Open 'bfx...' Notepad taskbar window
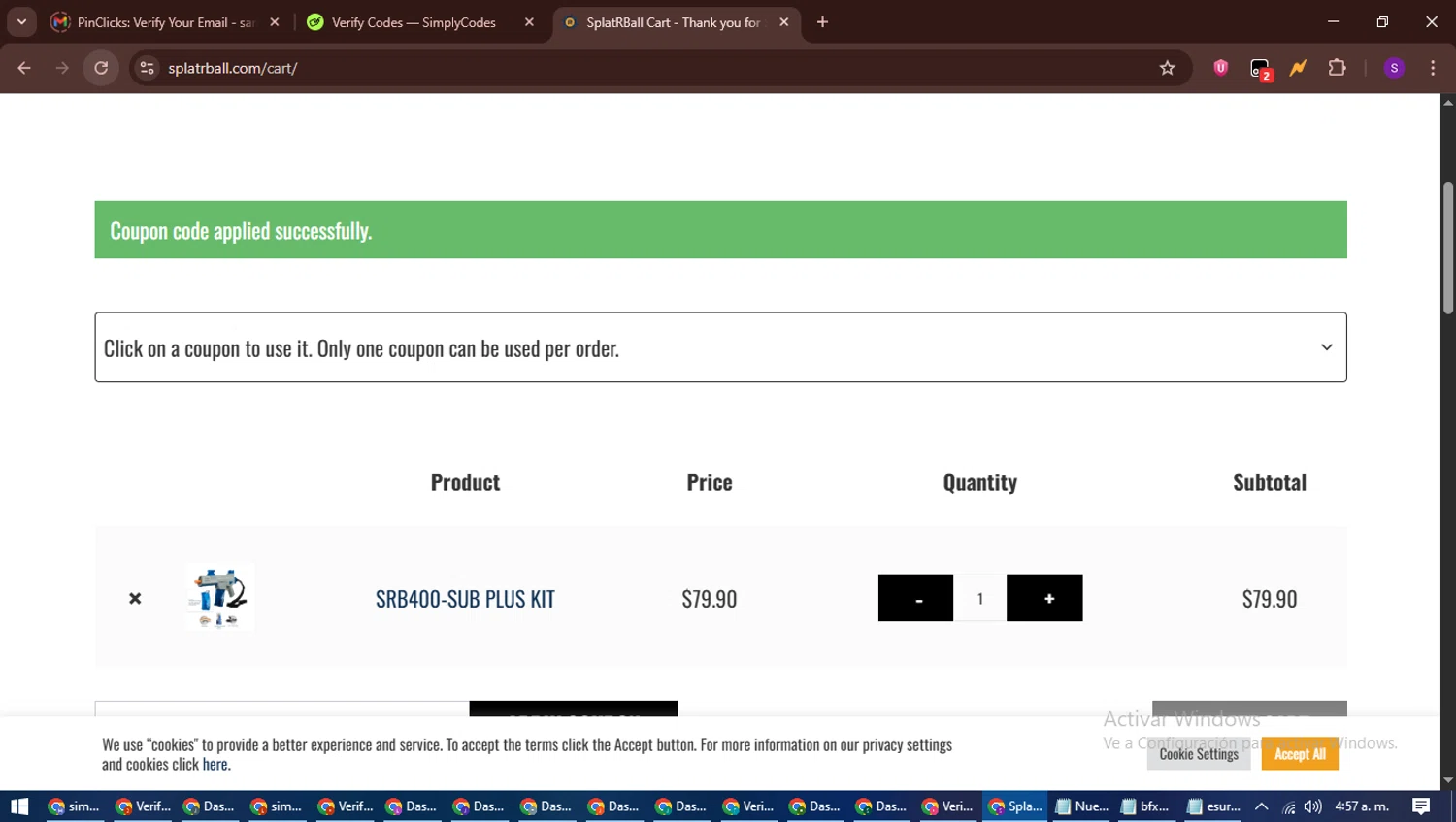The height and width of the screenshot is (822, 1456). click(x=1145, y=806)
